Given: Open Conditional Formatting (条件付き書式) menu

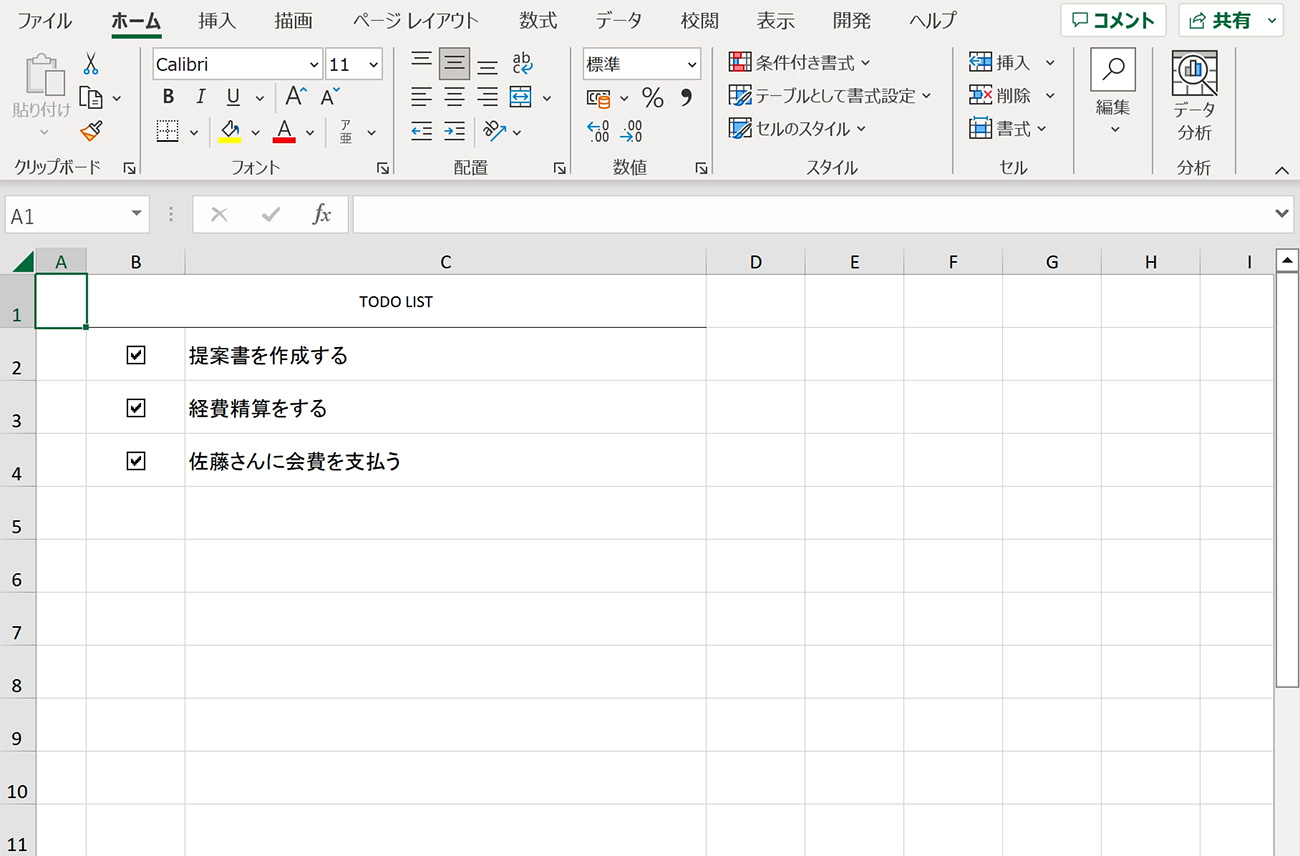Looking at the screenshot, I should click(799, 63).
